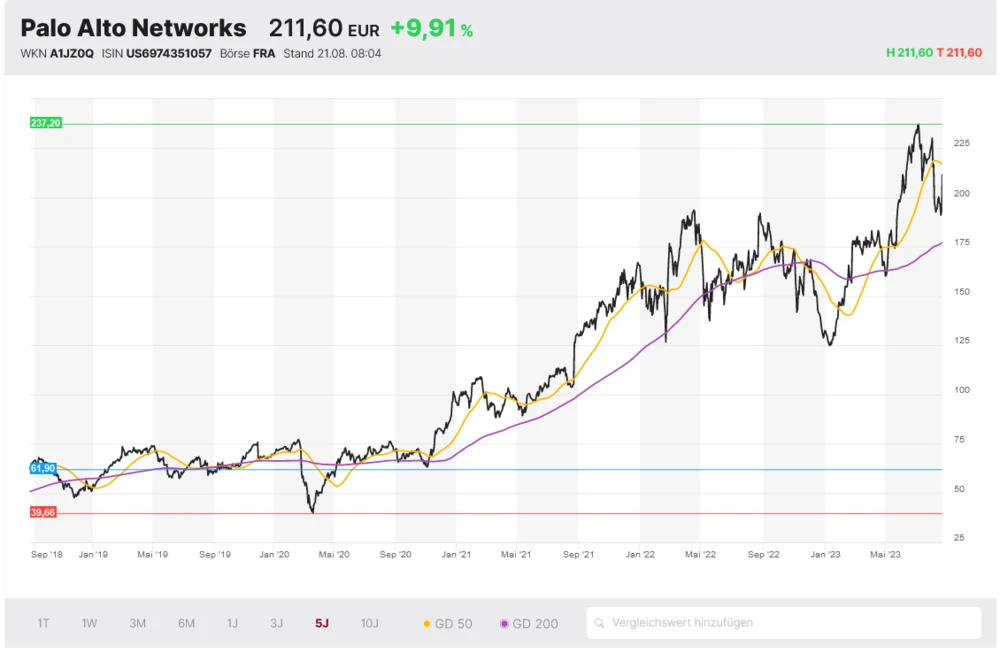This screenshot has height=653, width=1000.
Task: Click the +9,91 % change value
Action: (x=432, y=28)
